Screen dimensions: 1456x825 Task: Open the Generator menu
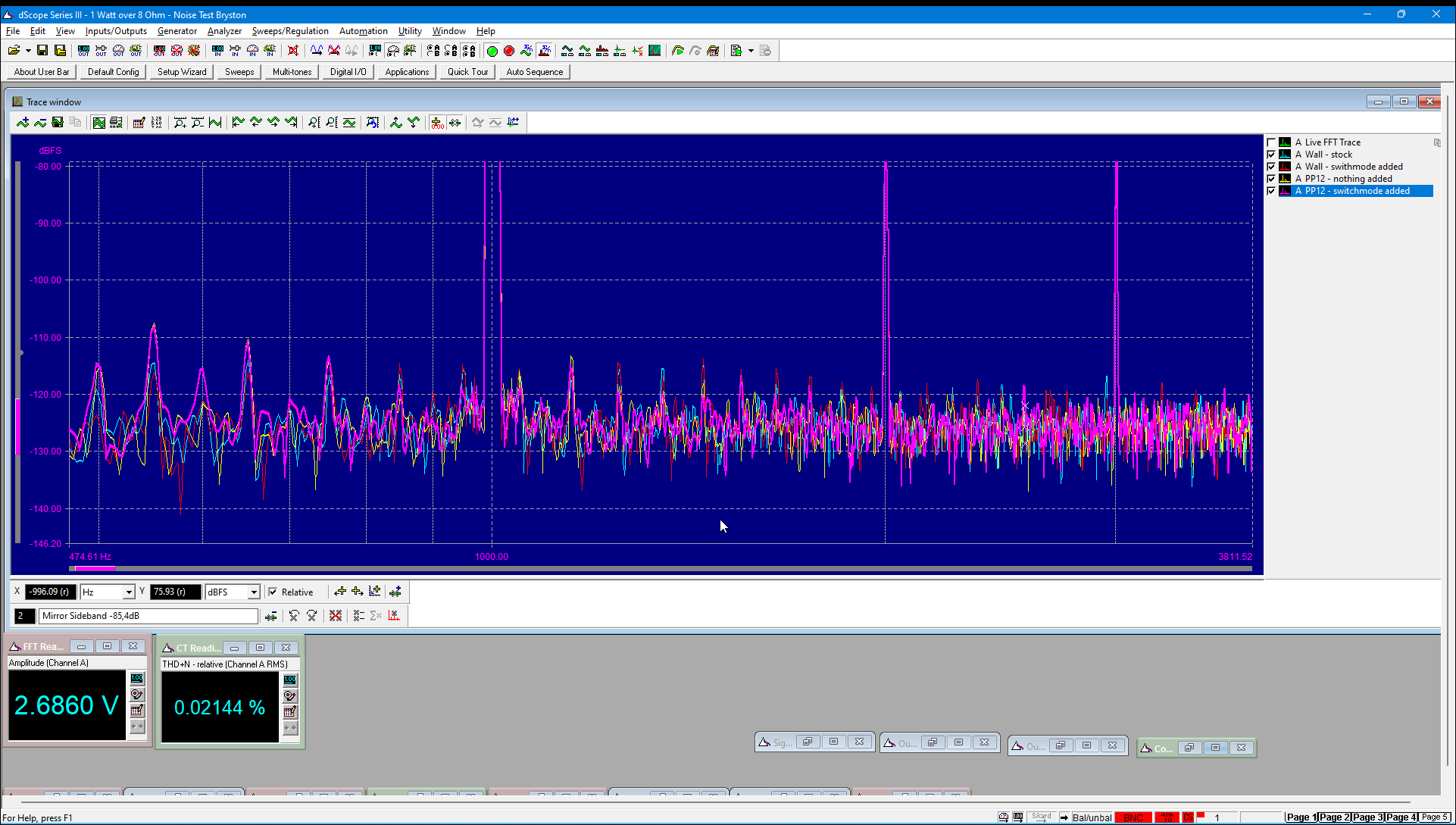click(x=177, y=31)
